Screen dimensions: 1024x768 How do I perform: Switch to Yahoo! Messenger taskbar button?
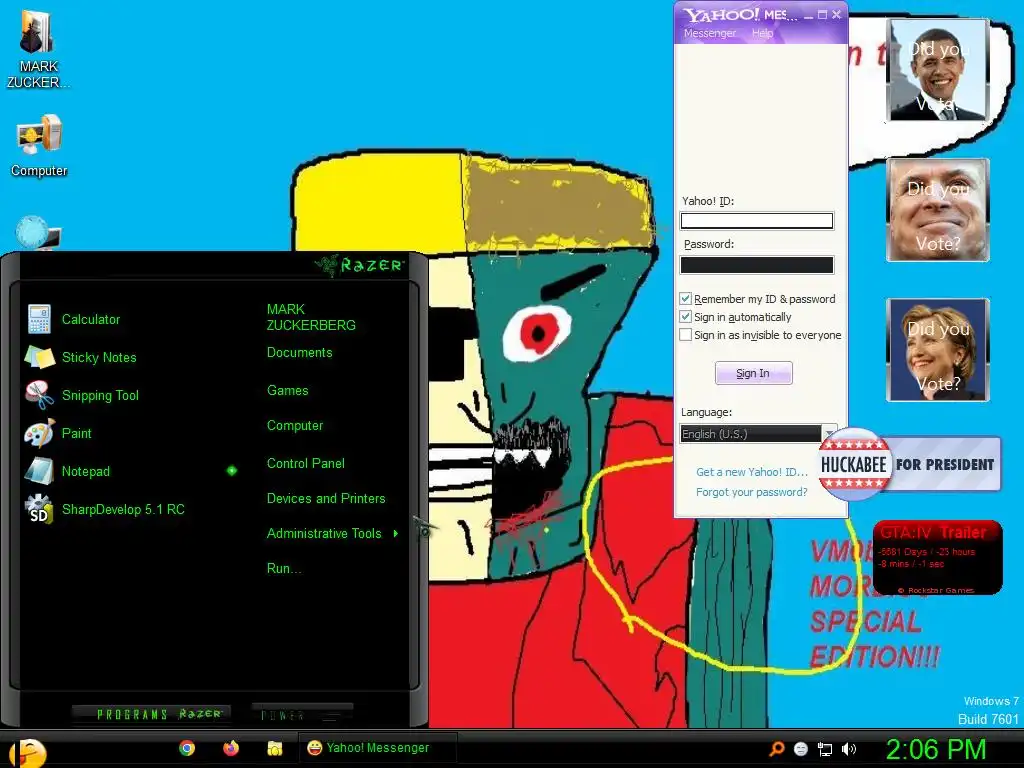tap(377, 748)
